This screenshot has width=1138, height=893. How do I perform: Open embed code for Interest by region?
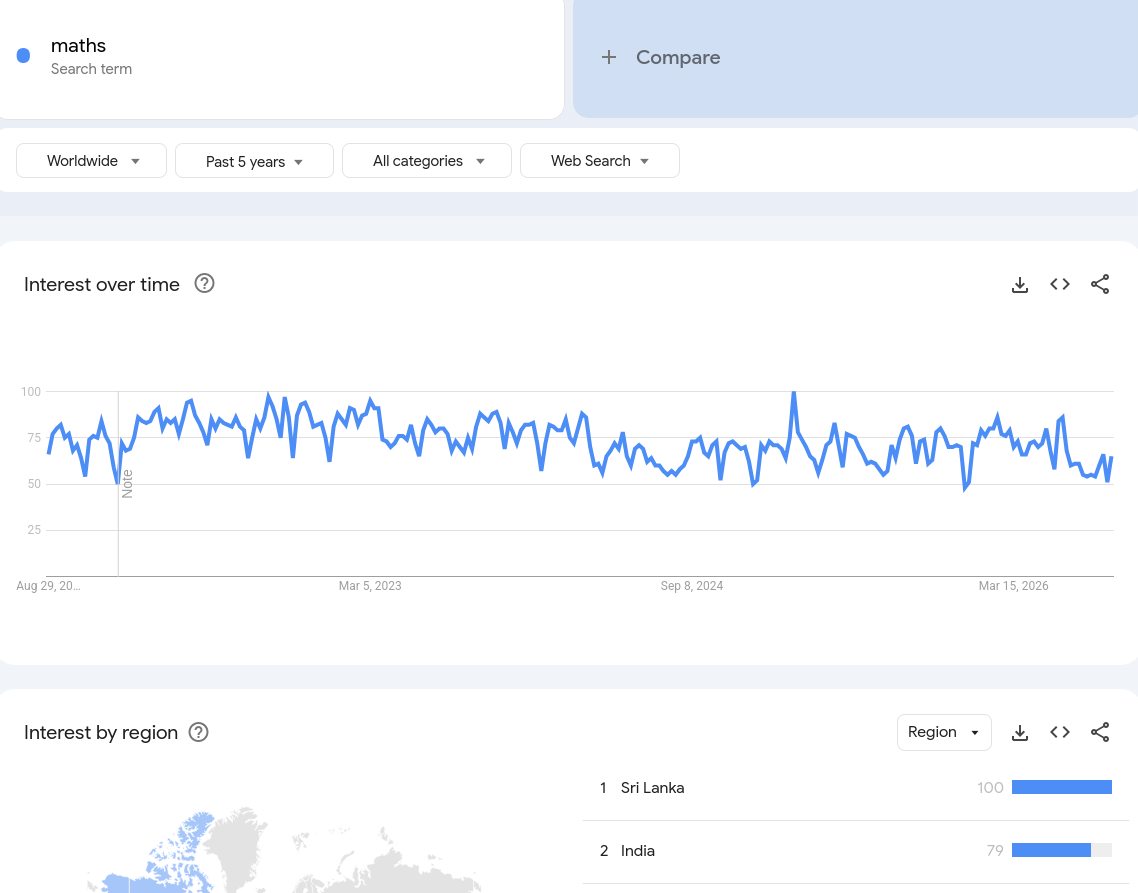(1060, 733)
